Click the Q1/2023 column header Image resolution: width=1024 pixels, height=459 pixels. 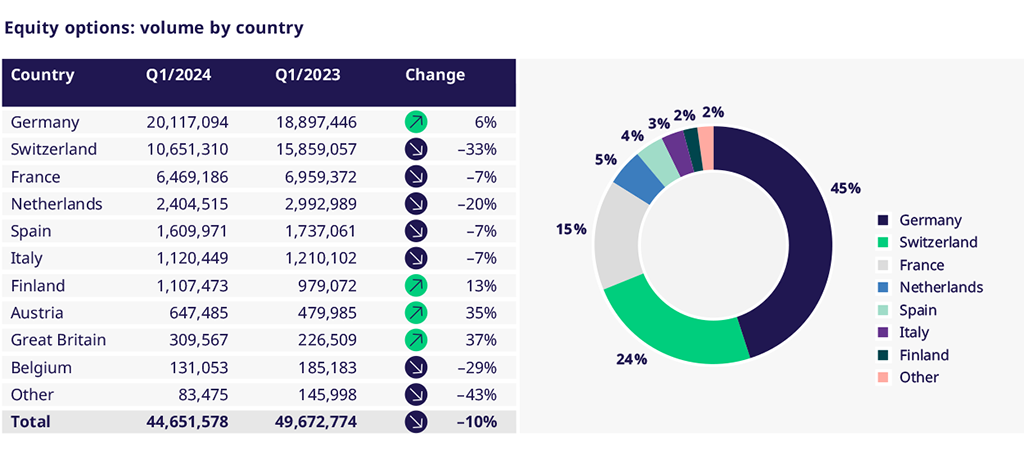pyautogui.click(x=308, y=75)
